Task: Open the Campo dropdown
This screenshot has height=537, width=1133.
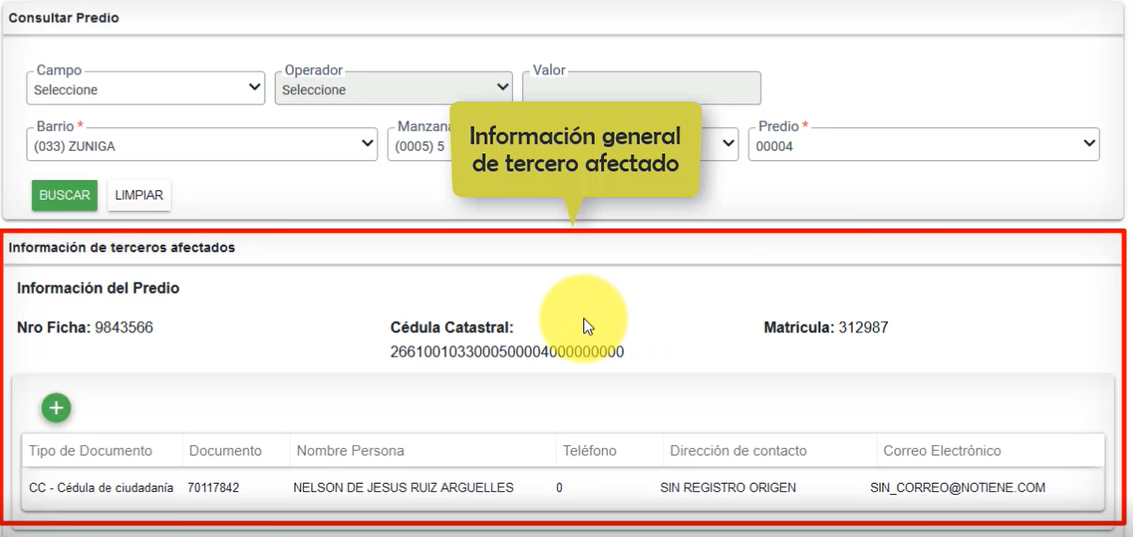Action: tap(145, 89)
